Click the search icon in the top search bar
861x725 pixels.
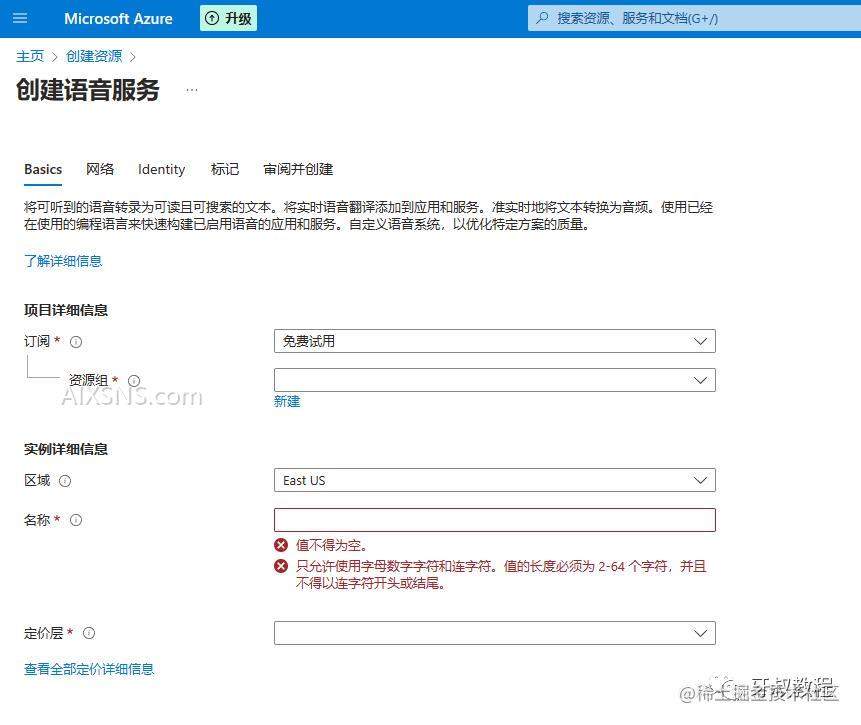541,18
